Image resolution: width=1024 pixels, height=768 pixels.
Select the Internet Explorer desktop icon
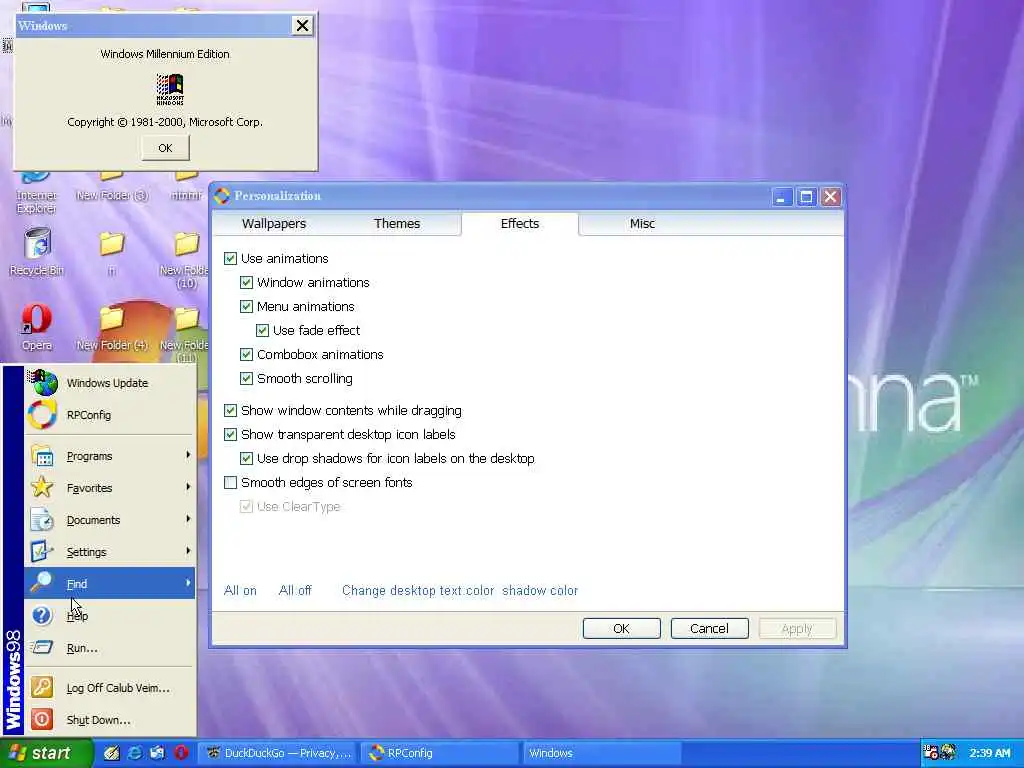tap(36, 193)
